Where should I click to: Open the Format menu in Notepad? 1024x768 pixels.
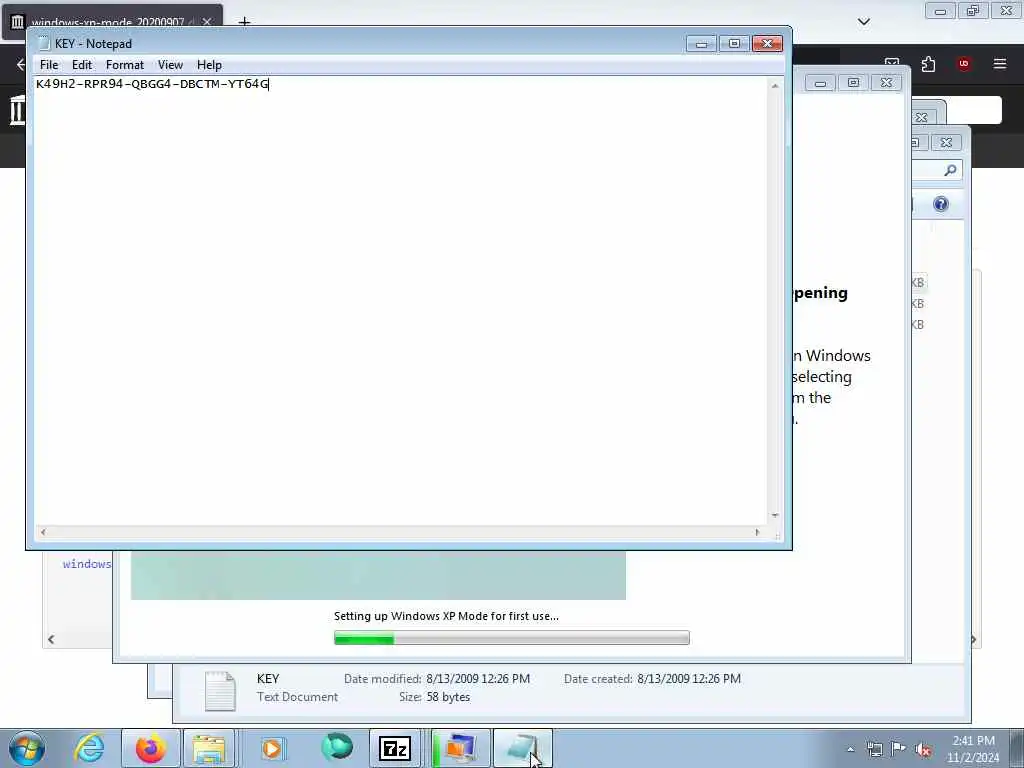coord(125,65)
